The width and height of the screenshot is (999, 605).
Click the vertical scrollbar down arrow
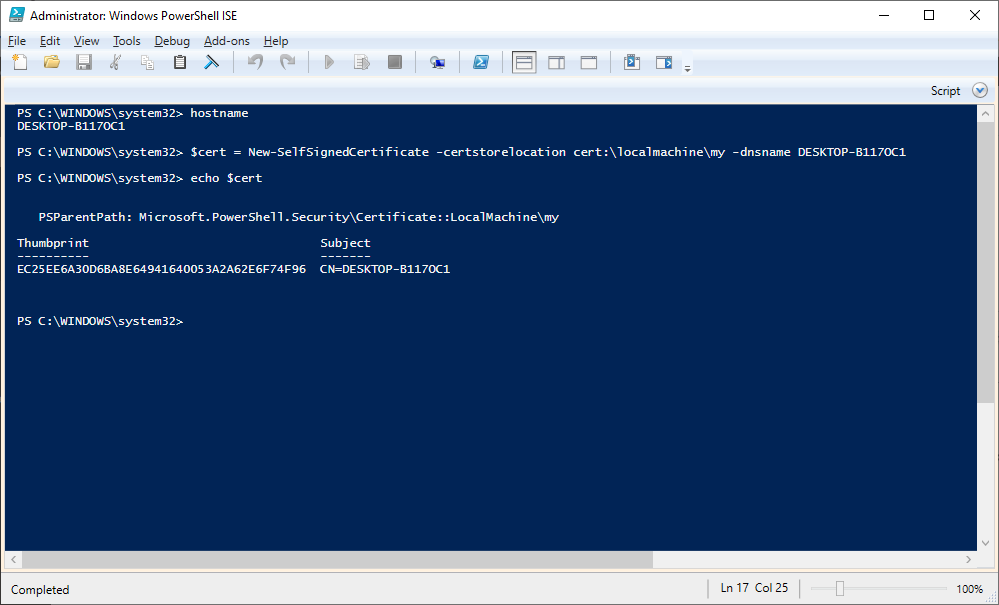click(x=986, y=543)
